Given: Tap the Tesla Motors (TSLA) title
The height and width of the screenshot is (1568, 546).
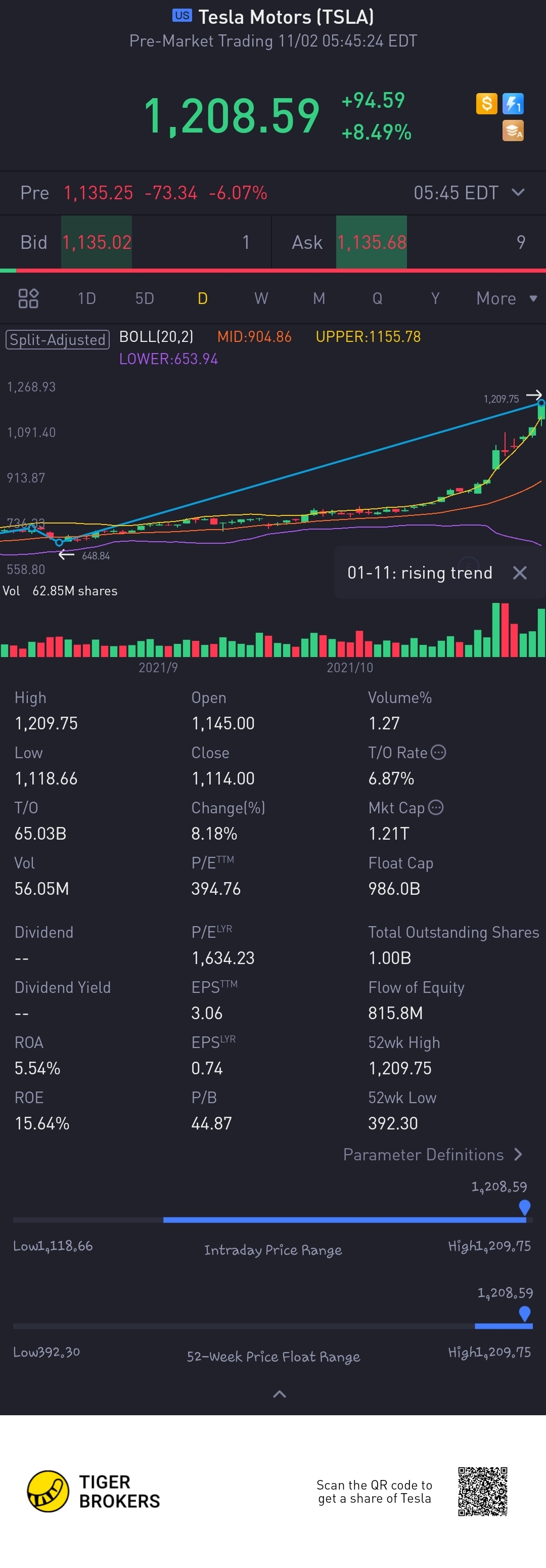Looking at the screenshot, I should 286,16.
